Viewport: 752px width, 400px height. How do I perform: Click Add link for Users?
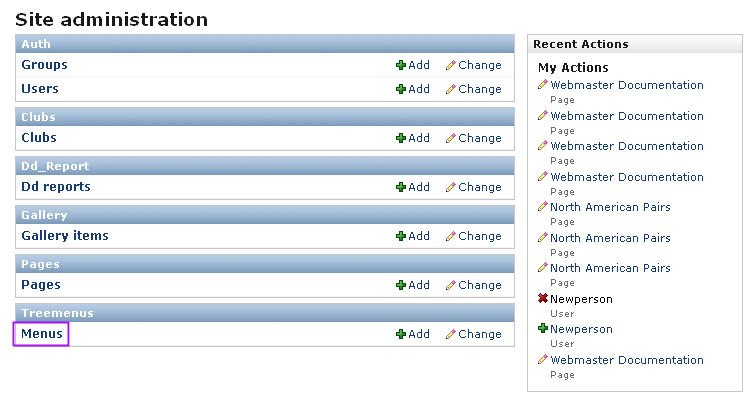[418, 89]
